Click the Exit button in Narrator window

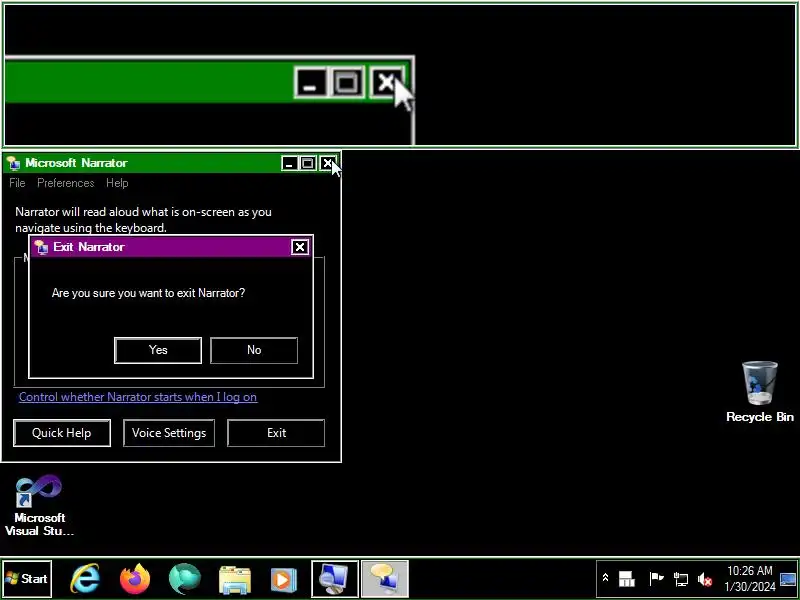click(276, 433)
